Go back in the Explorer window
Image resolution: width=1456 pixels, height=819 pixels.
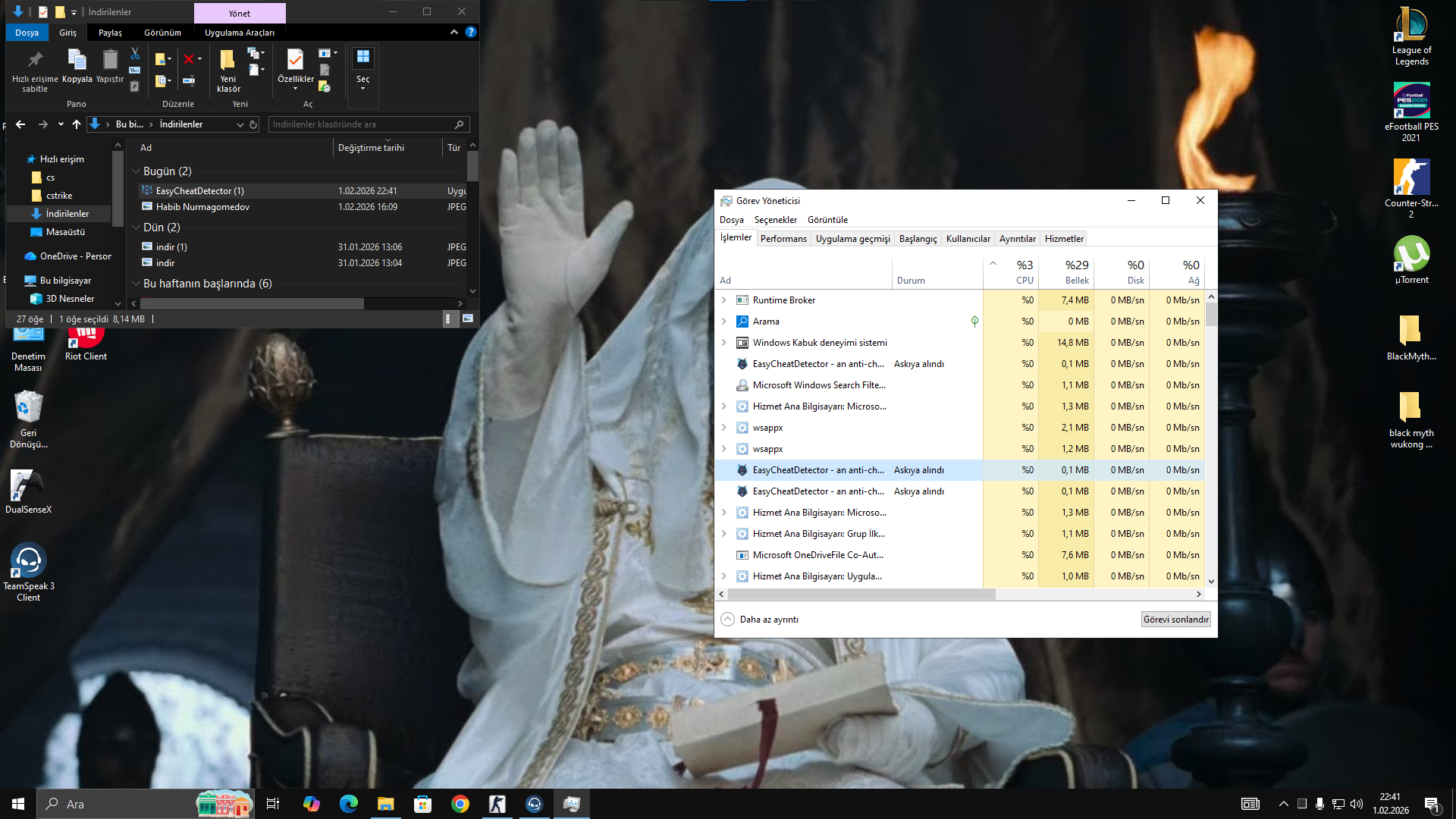pyautogui.click(x=20, y=124)
